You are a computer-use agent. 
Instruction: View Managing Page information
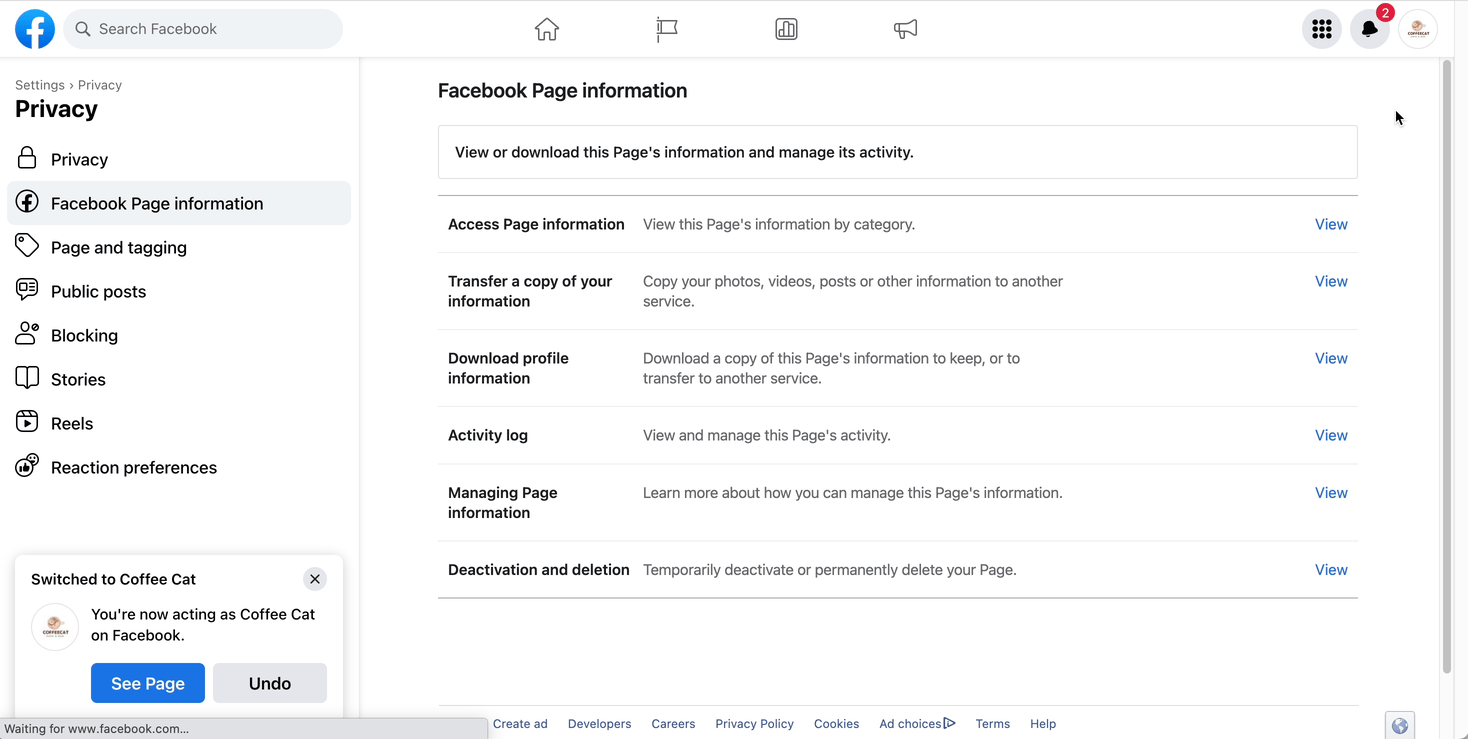[1331, 492]
